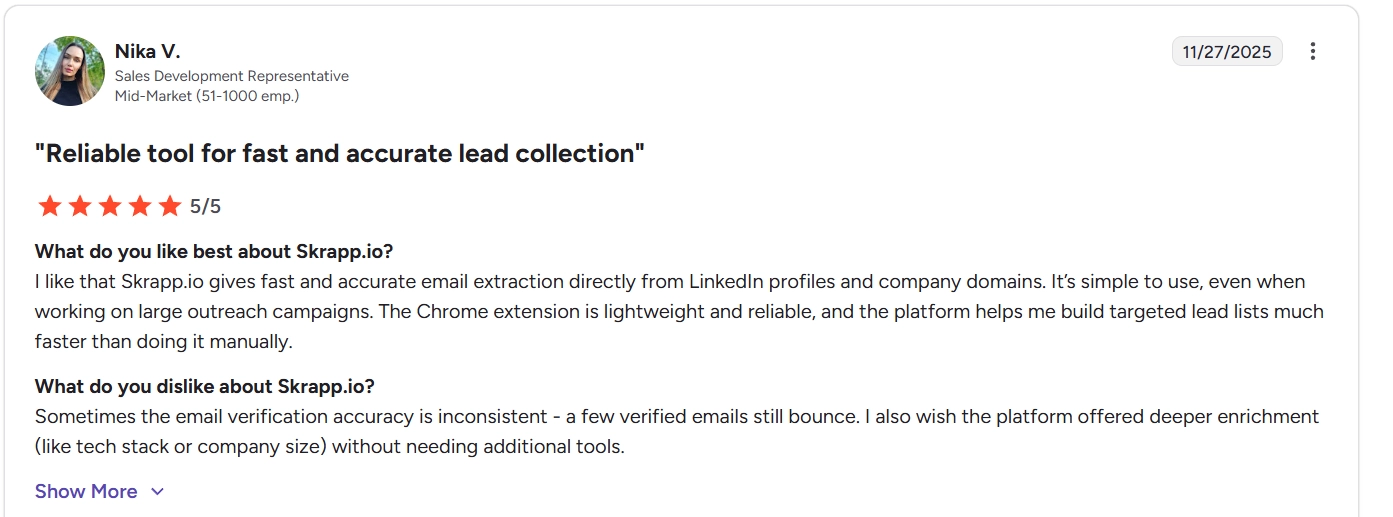The width and height of the screenshot is (1393, 517).
Task: Click the first rating star
Action: coord(48,207)
